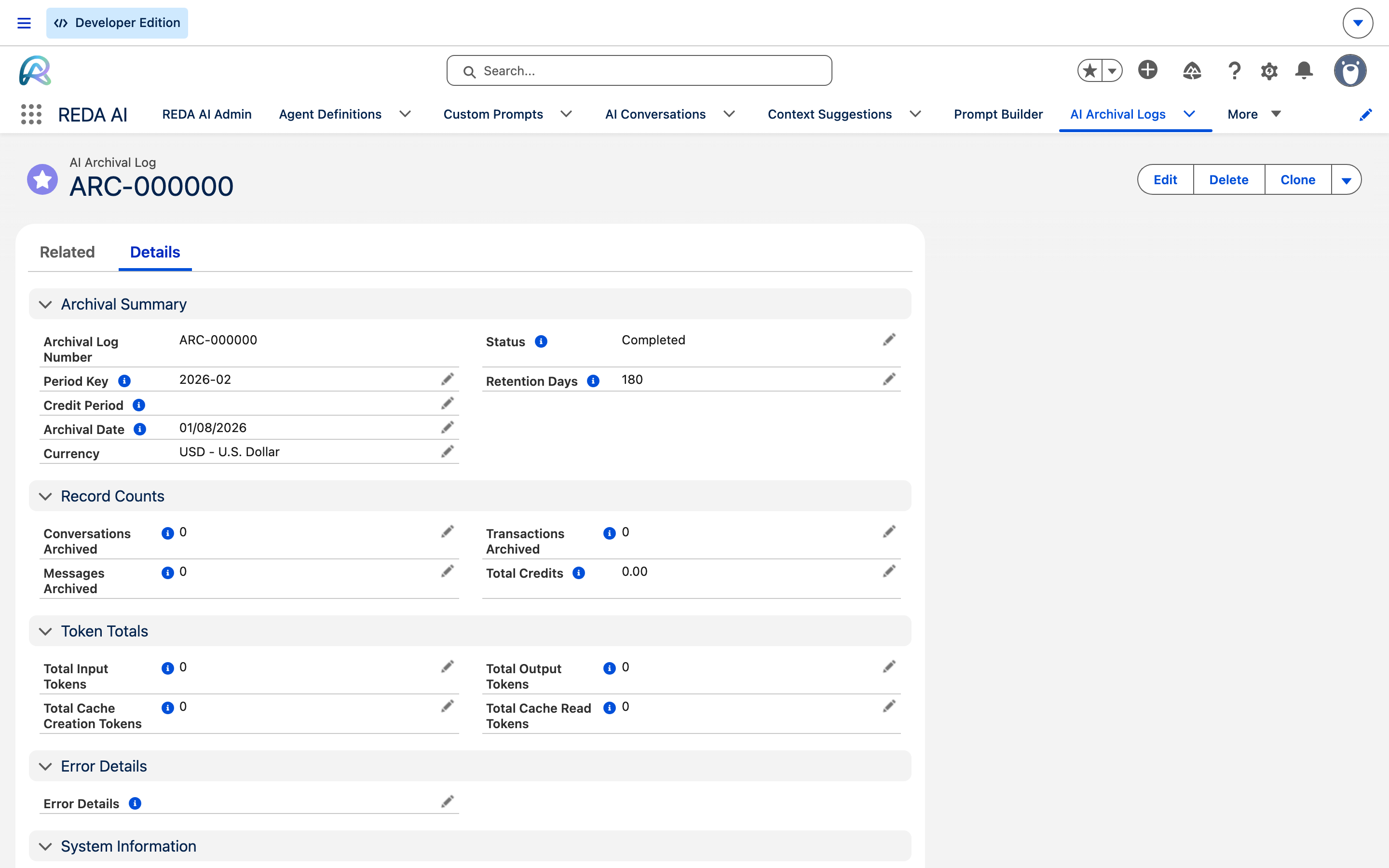Collapse the Error Details section

pos(45,766)
